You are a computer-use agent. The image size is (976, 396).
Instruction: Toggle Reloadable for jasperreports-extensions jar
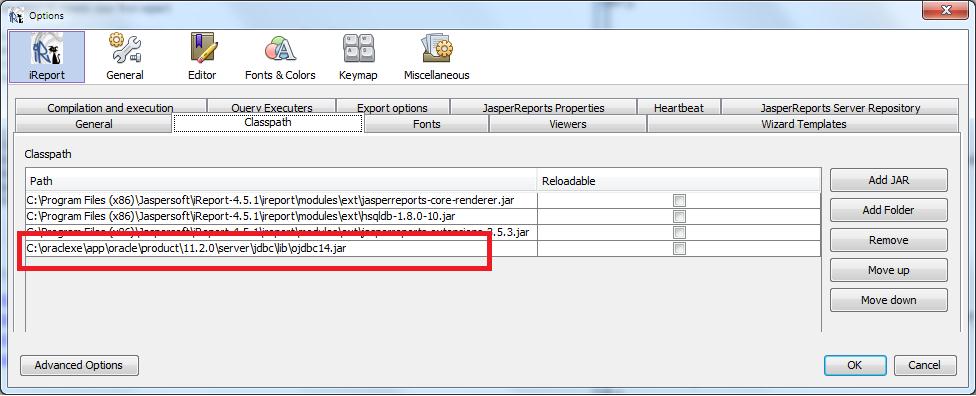pos(679,233)
